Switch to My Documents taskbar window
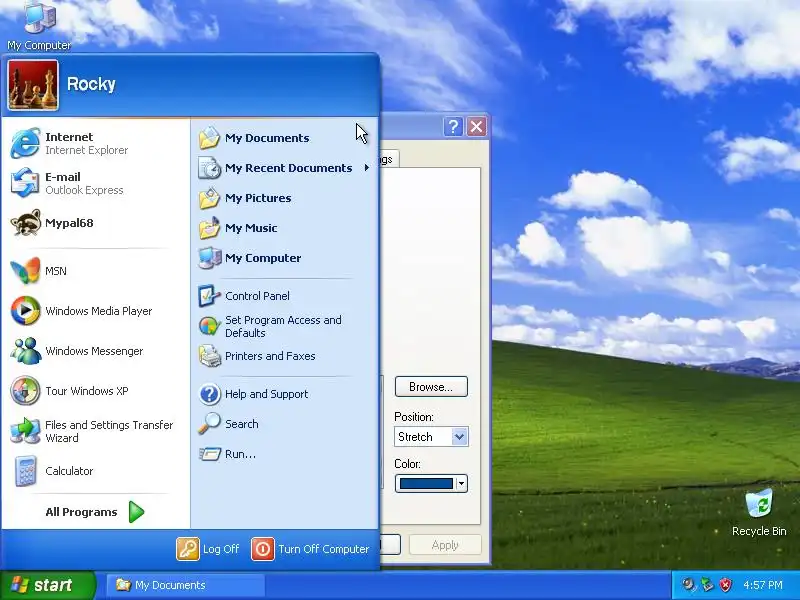This screenshot has width=800, height=600. point(186,585)
